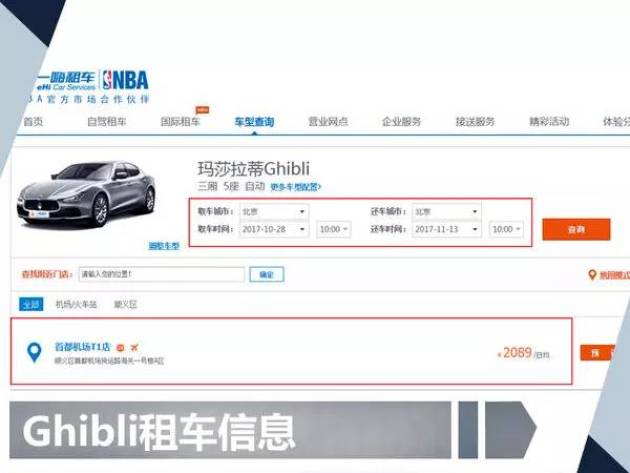Click the NBA partner logo

(130, 81)
